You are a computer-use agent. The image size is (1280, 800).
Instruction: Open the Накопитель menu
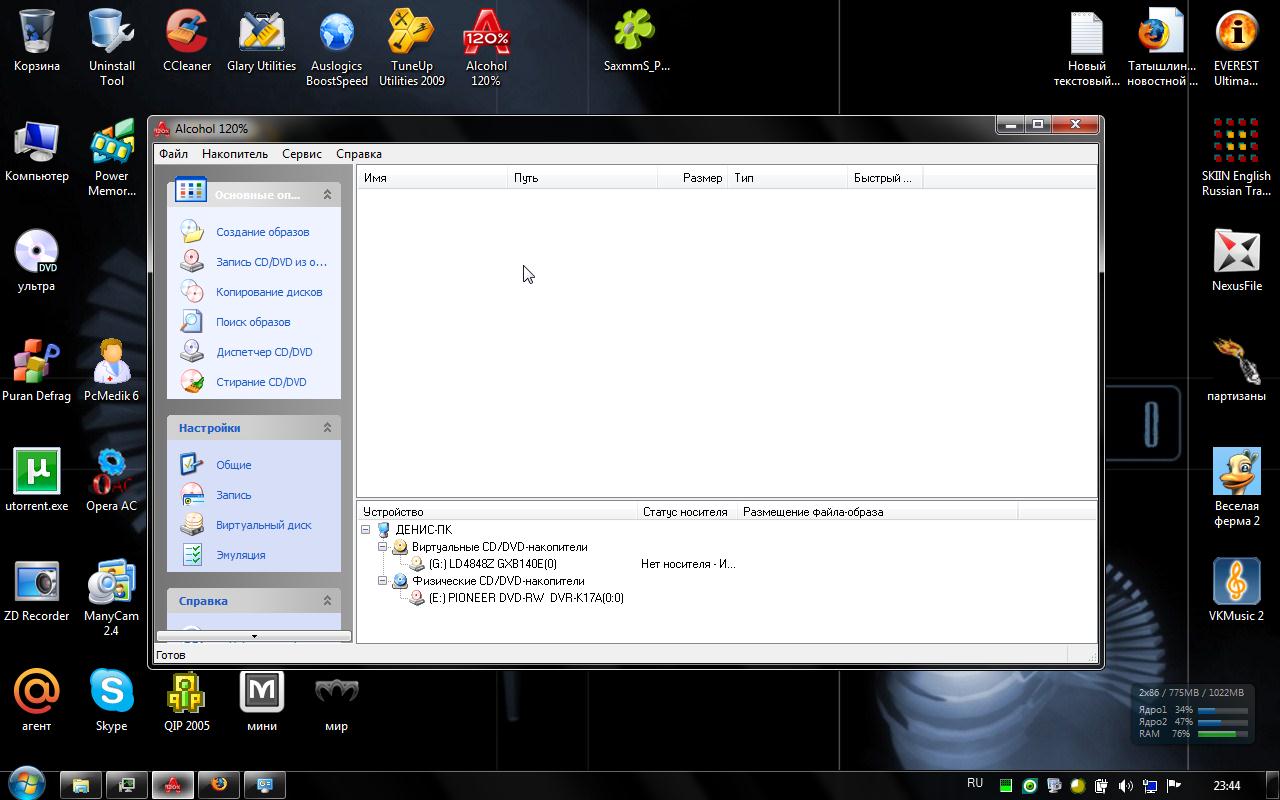235,154
